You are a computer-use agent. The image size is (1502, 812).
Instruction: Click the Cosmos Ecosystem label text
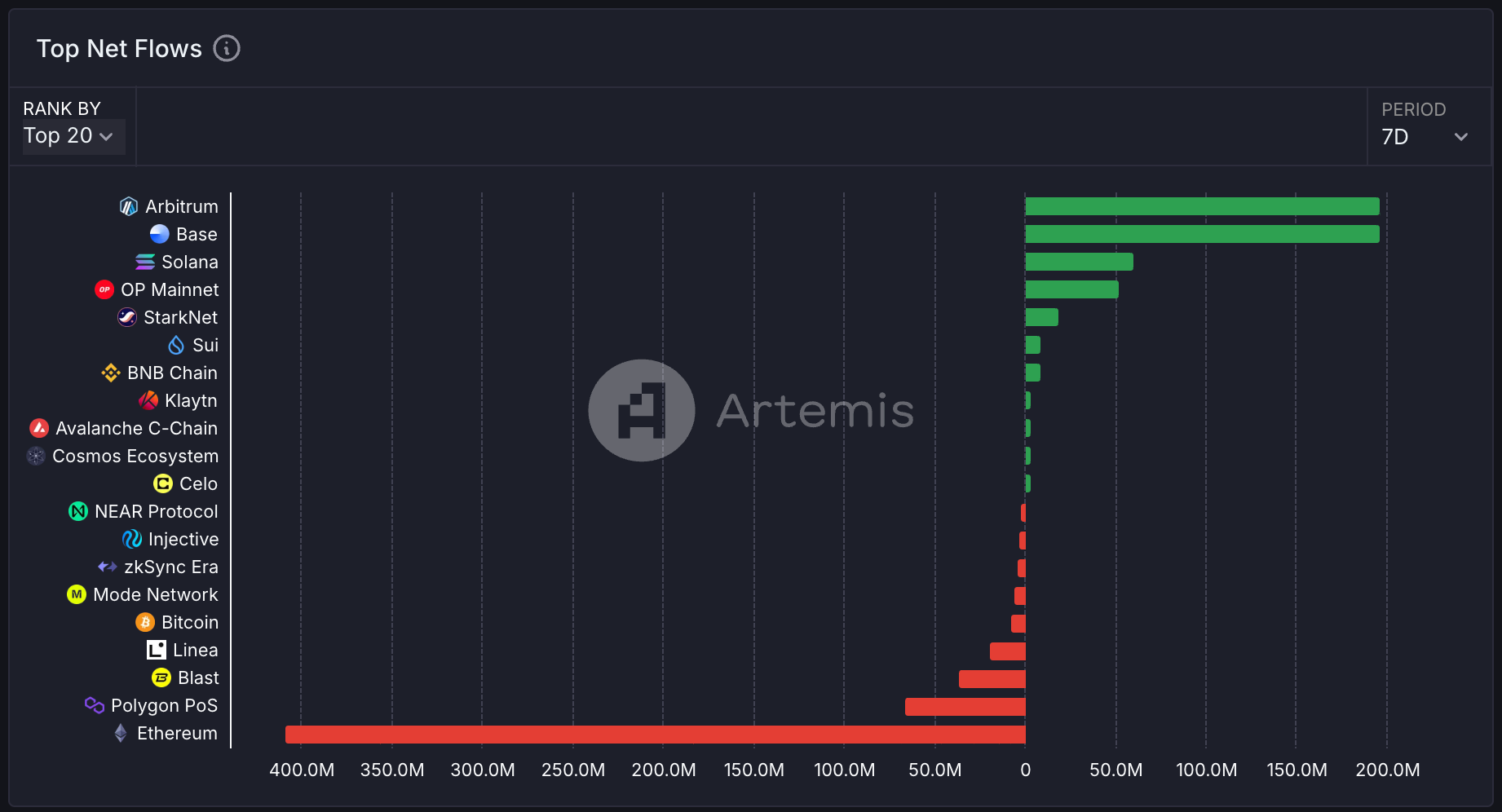(x=135, y=456)
